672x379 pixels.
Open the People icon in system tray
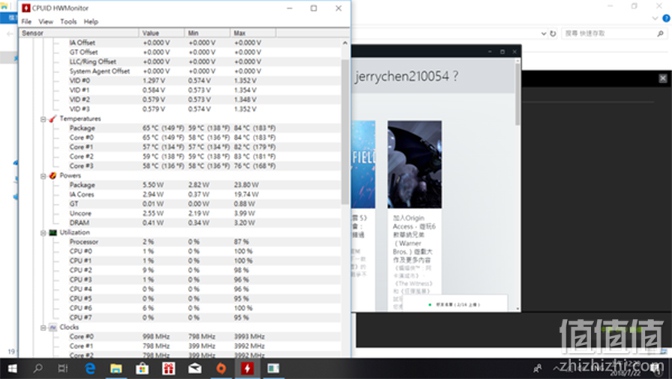point(537,368)
